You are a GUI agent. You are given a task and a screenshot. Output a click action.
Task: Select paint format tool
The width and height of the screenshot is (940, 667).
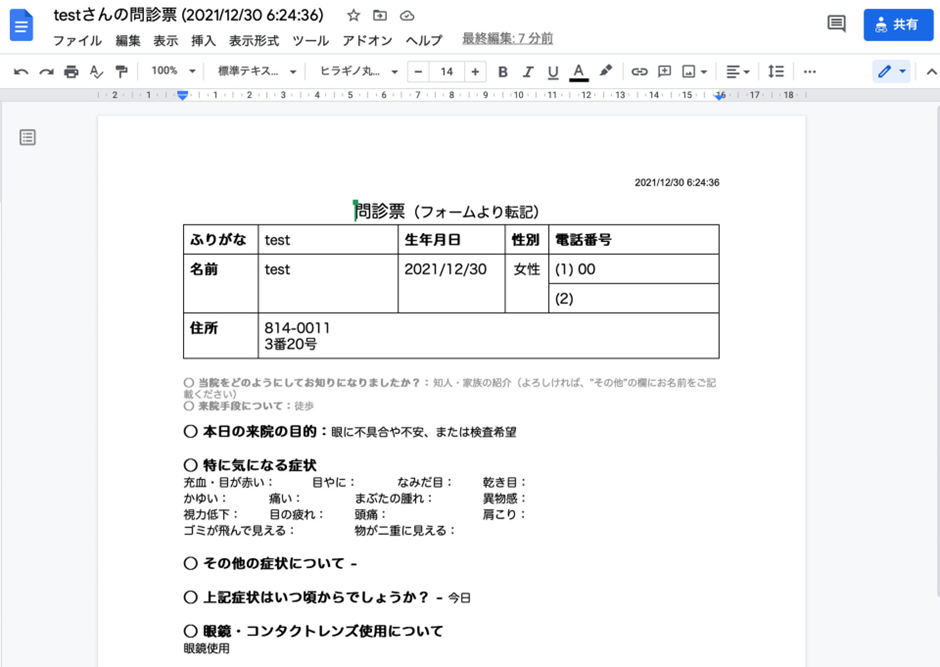(x=121, y=72)
